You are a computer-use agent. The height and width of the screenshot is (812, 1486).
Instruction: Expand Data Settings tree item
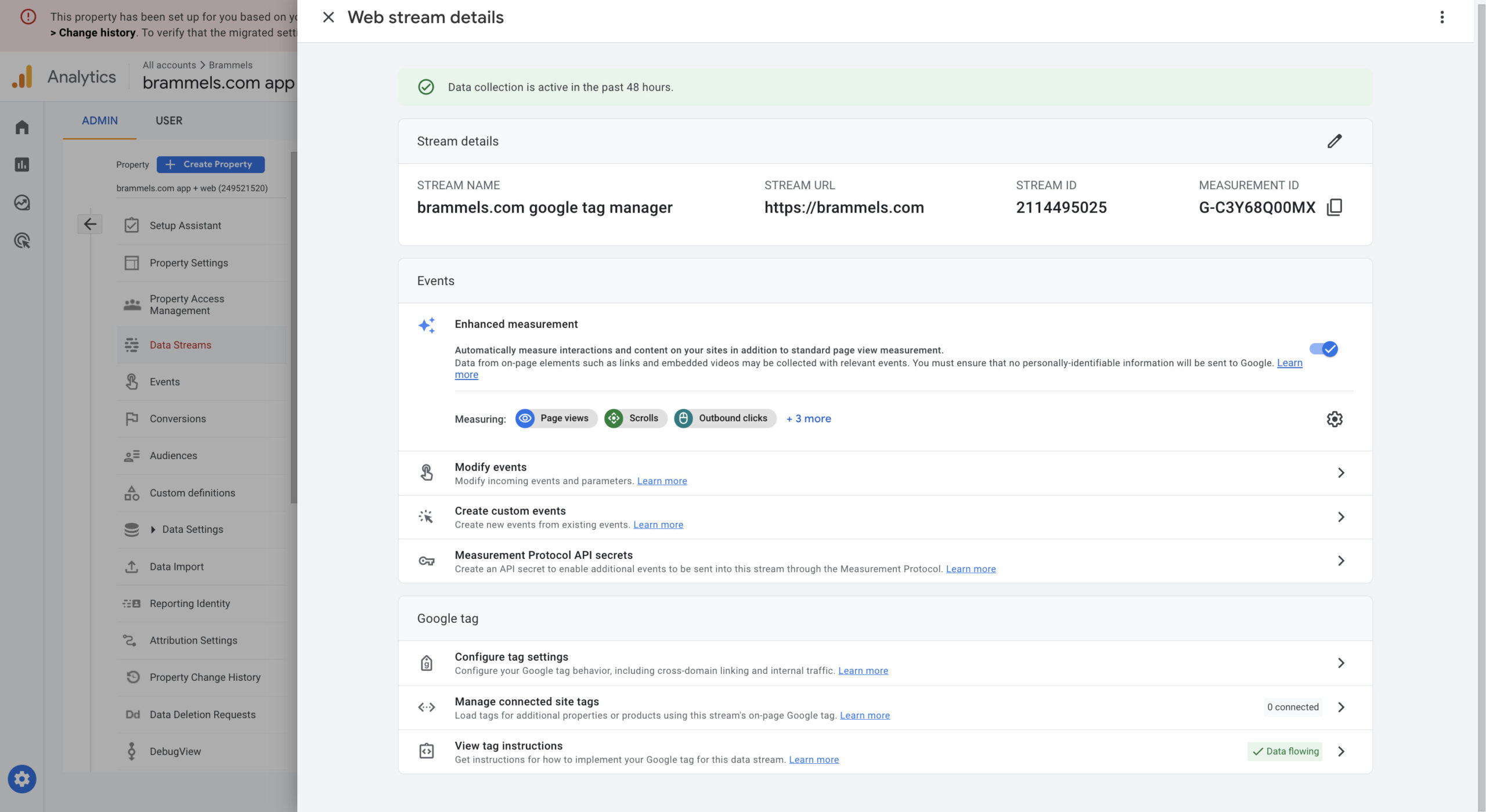[153, 529]
